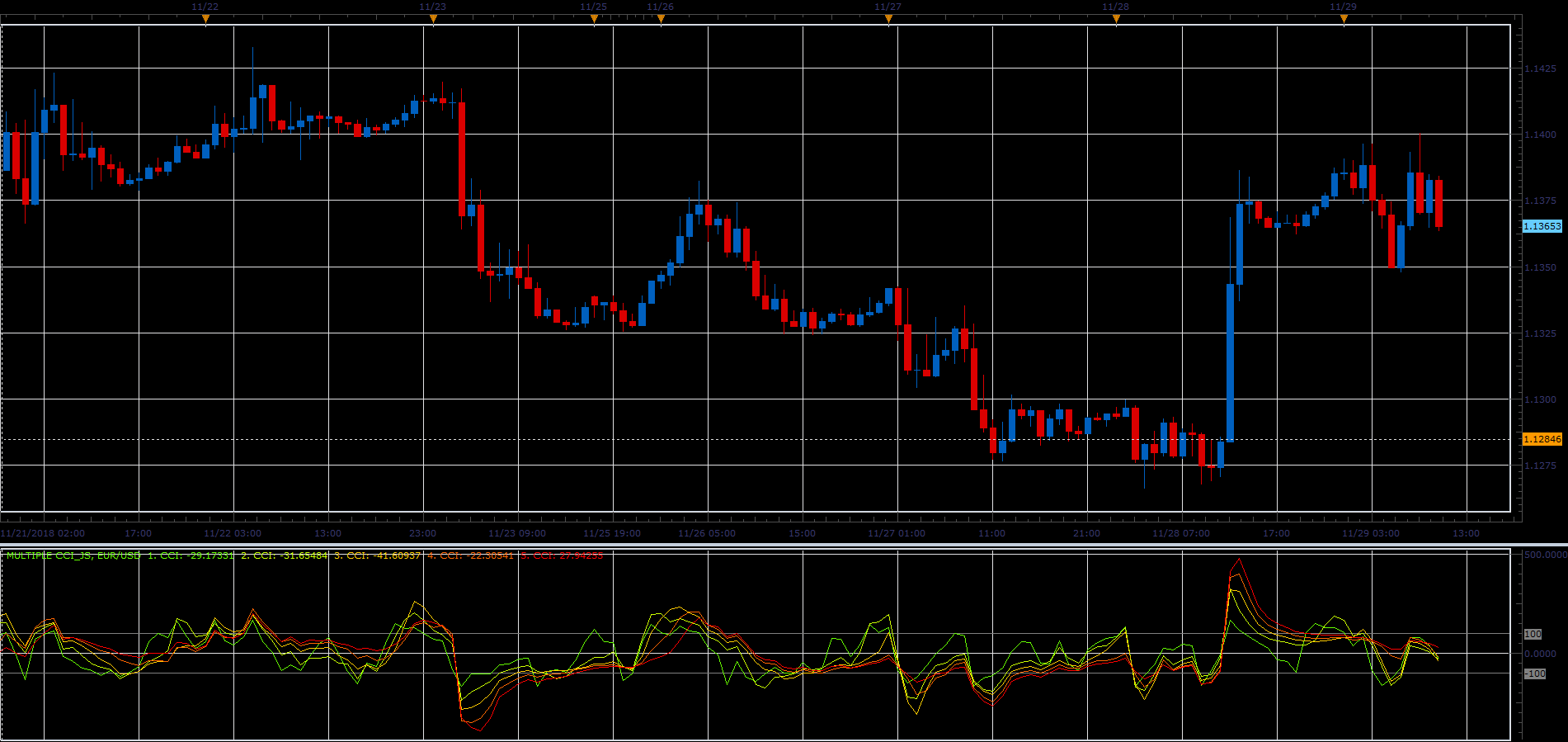Click the 11/22 date marker triangle
This screenshot has height=742, width=1568.
tap(205, 19)
